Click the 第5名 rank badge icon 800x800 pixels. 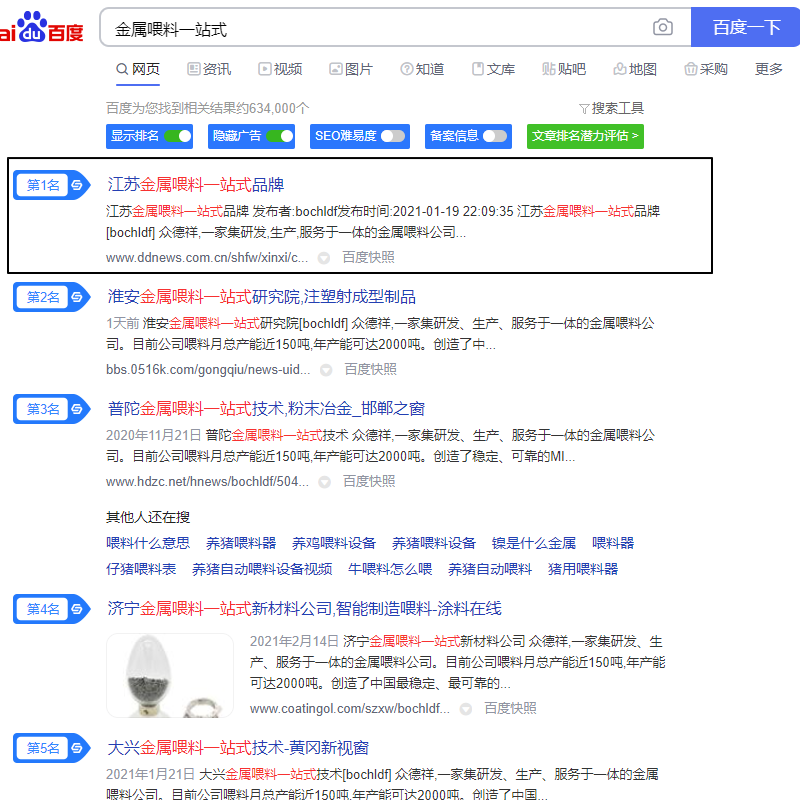[x=52, y=748]
